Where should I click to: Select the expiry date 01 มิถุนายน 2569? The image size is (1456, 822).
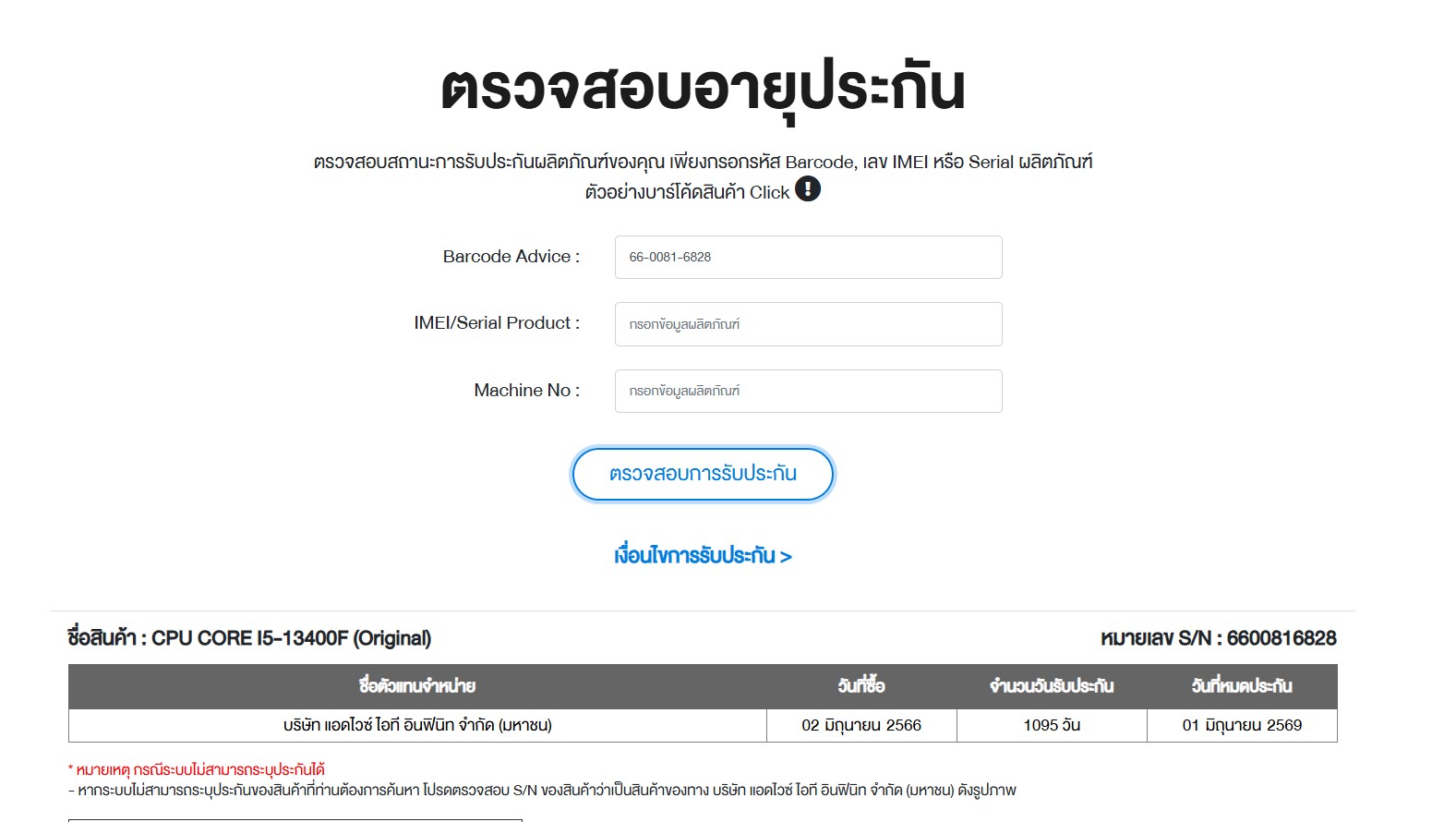(x=1242, y=725)
